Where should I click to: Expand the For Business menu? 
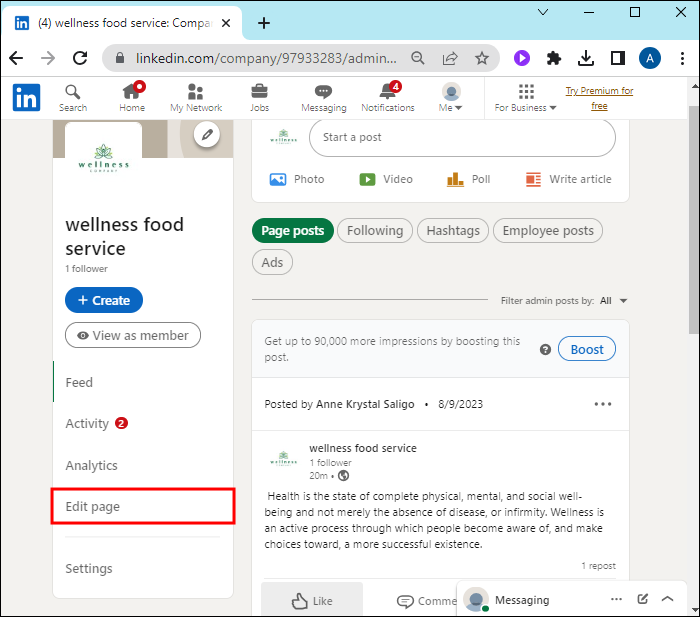[525, 98]
